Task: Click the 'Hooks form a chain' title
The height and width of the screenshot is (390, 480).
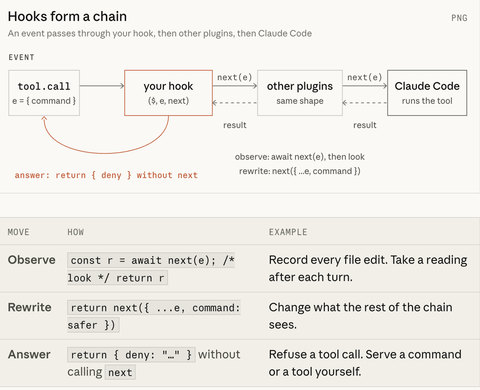Action: (67, 16)
